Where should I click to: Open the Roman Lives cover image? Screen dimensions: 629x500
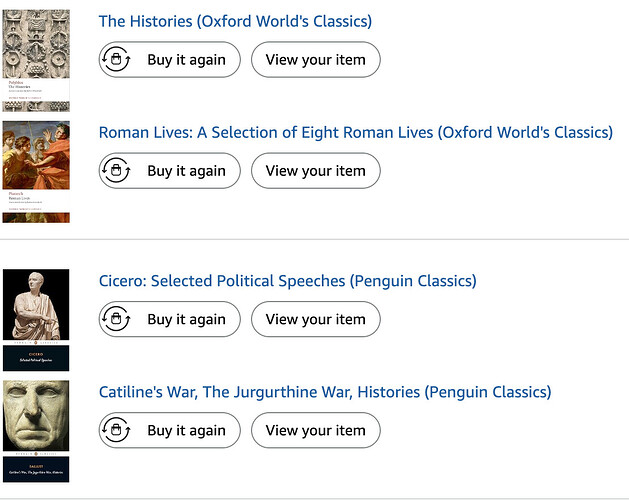click(36, 171)
